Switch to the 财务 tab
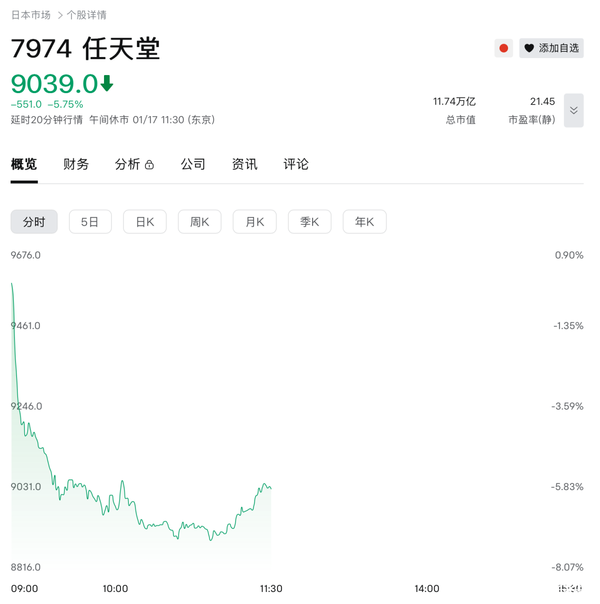The width and height of the screenshot is (600, 604). pyautogui.click(x=76, y=164)
